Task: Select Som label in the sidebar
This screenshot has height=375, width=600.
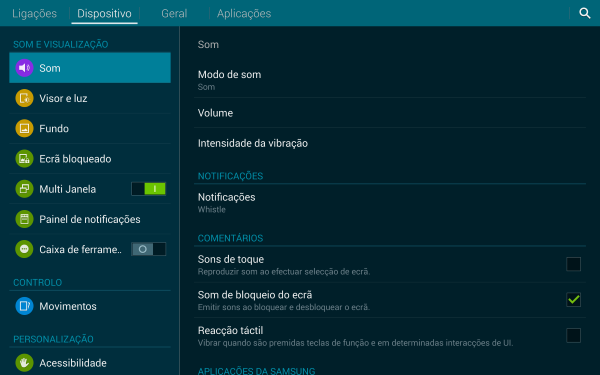Action: coord(50,68)
